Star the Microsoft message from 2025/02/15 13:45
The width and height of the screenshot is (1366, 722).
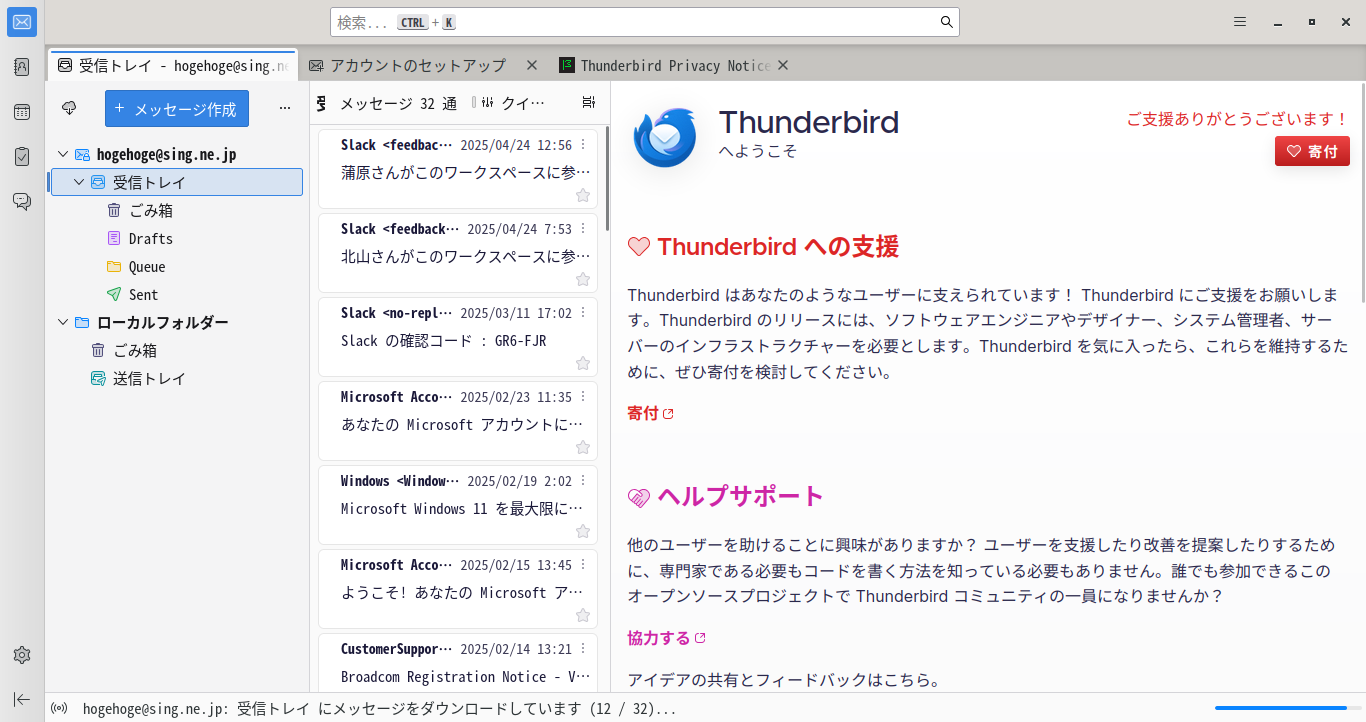coord(583,615)
